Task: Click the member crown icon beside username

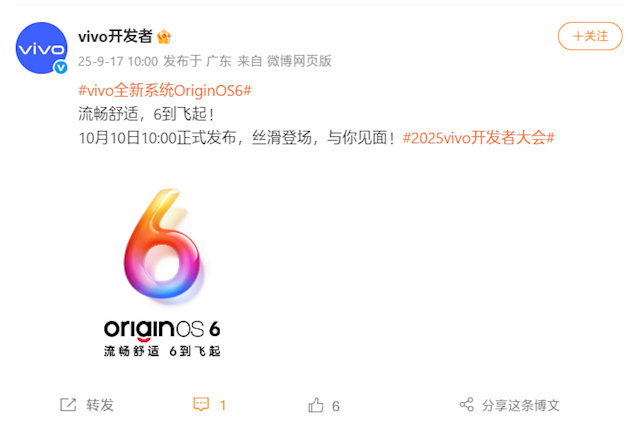Action: click(164, 37)
